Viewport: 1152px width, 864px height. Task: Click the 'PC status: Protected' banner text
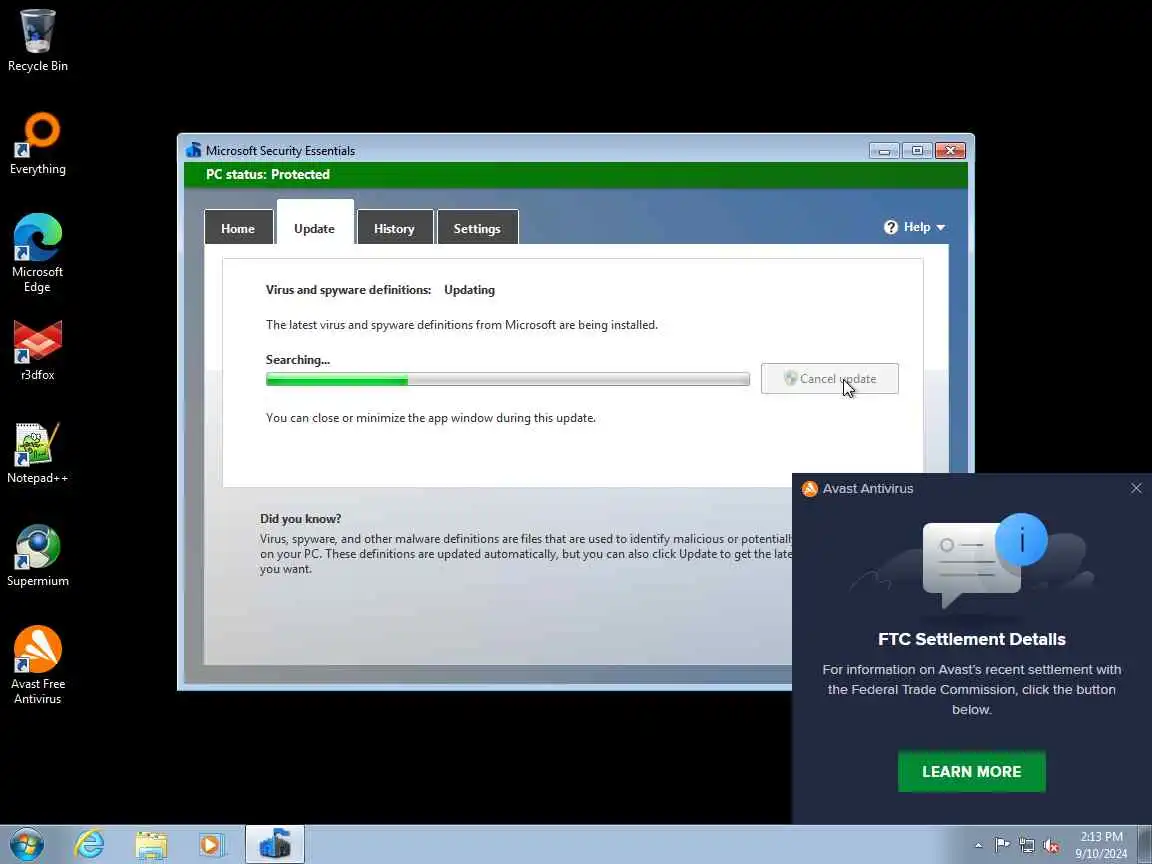click(267, 174)
